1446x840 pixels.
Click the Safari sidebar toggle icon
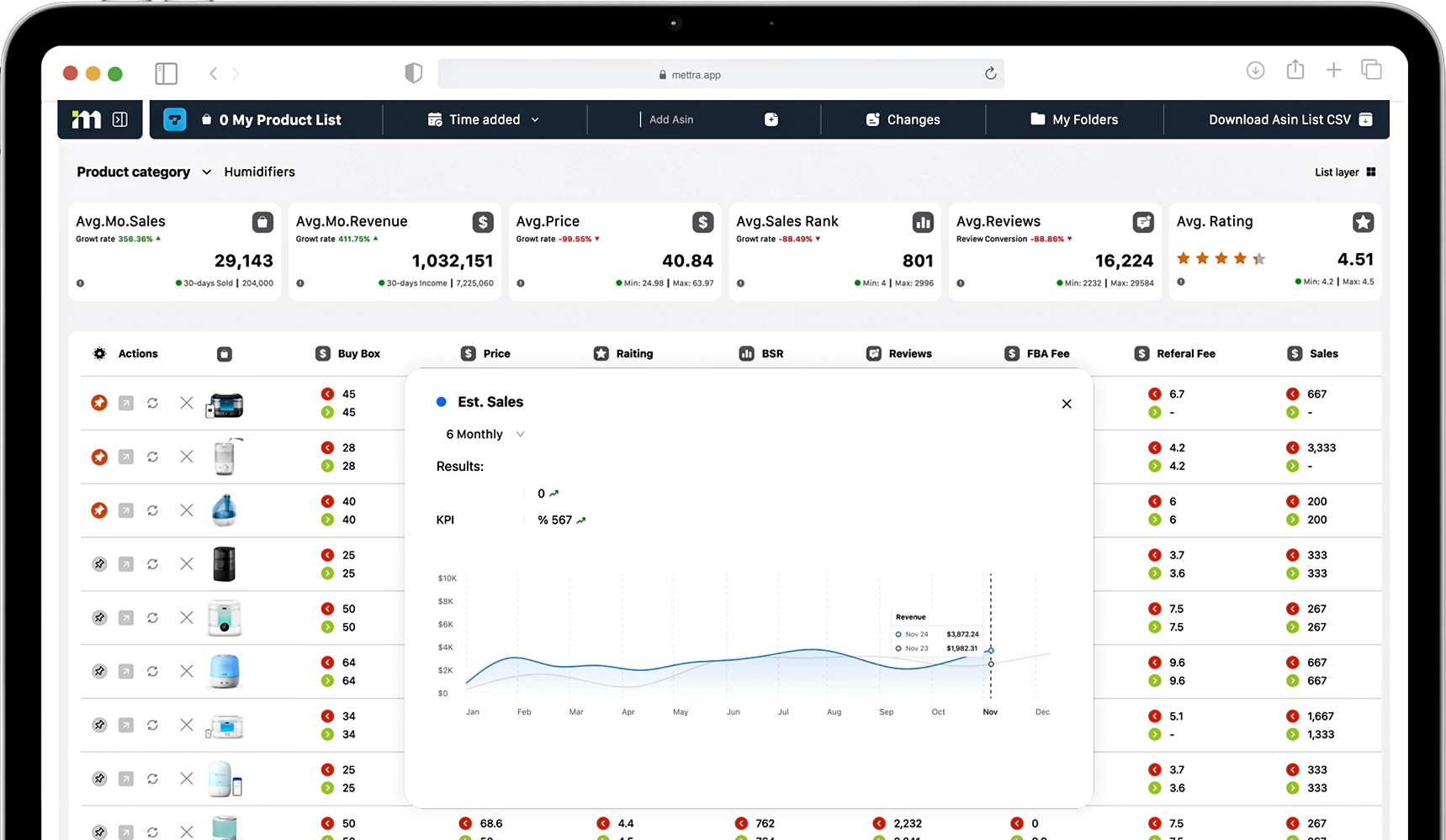(167, 73)
